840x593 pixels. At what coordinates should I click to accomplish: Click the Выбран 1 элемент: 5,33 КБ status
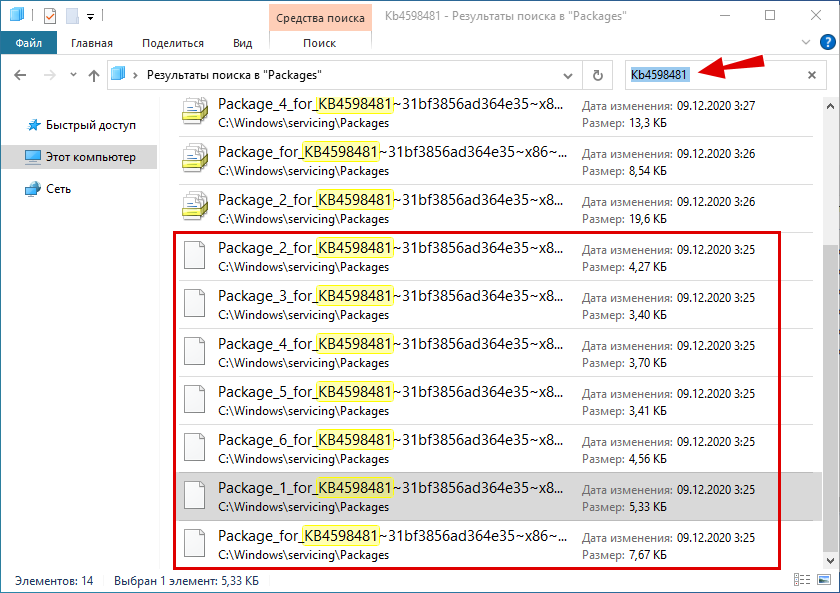(186, 581)
